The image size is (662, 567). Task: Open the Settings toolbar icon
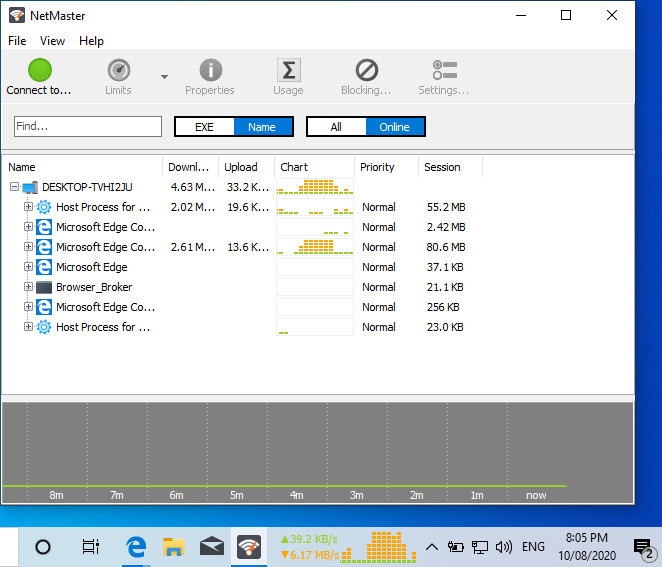click(x=445, y=70)
